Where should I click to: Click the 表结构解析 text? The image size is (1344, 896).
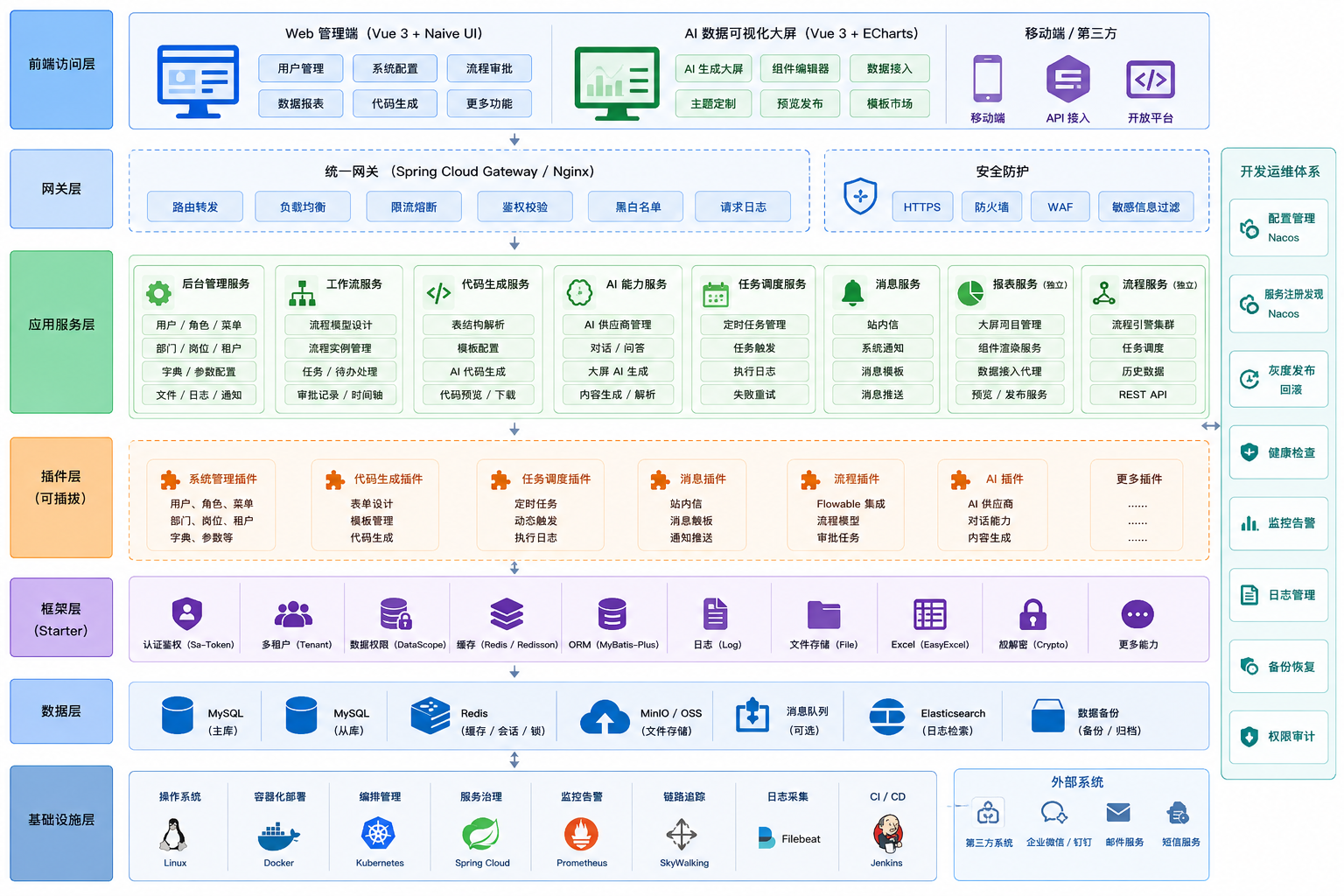(478, 325)
